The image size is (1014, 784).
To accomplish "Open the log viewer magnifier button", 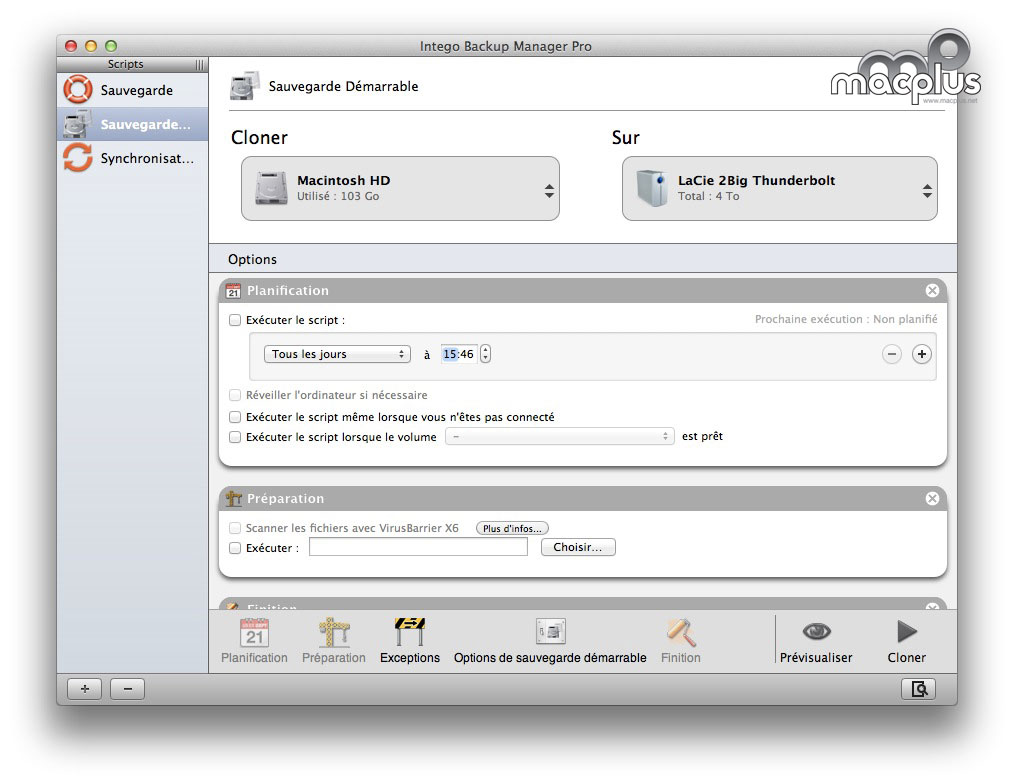I will [x=918, y=689].
